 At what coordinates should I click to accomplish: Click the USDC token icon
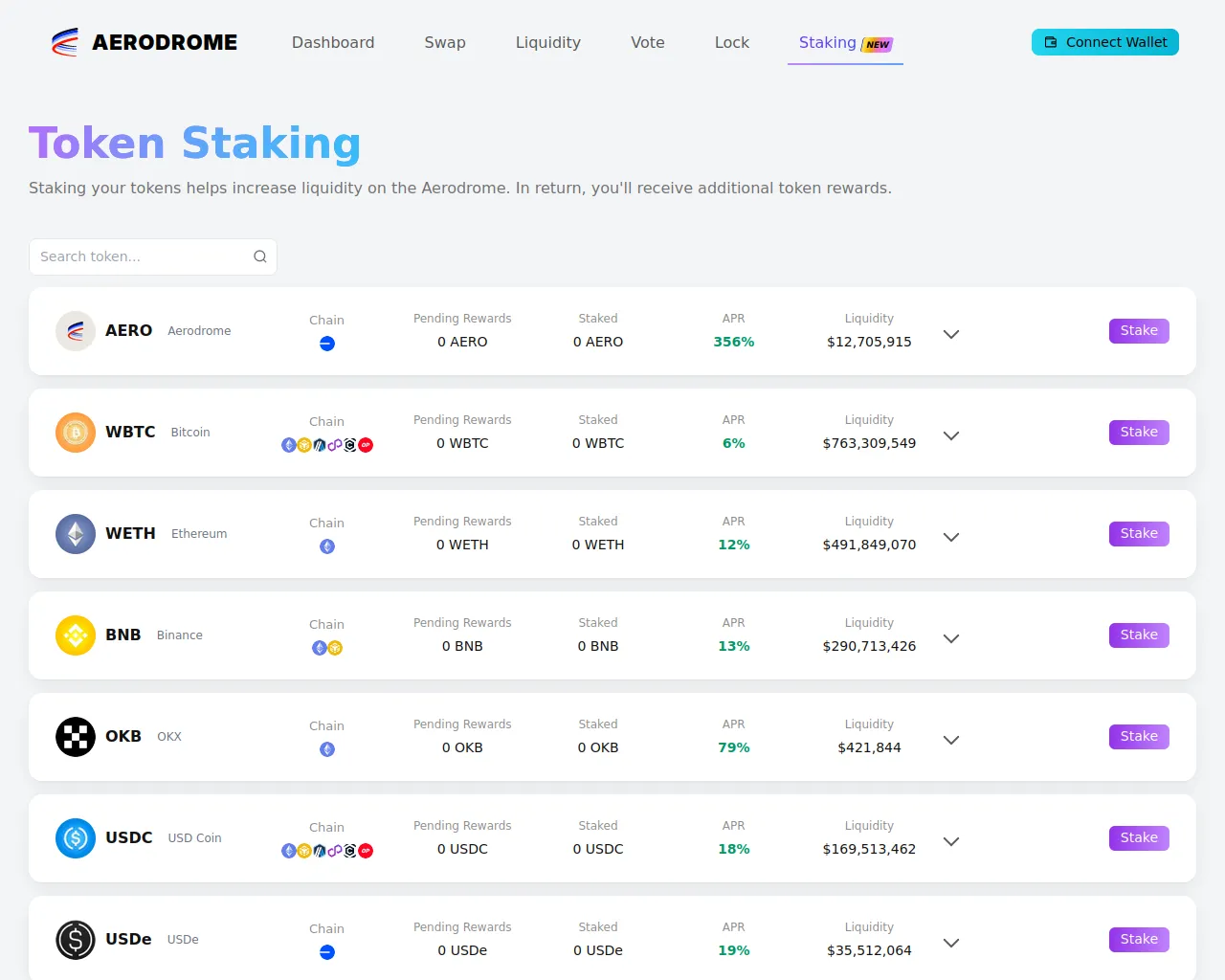76,838
